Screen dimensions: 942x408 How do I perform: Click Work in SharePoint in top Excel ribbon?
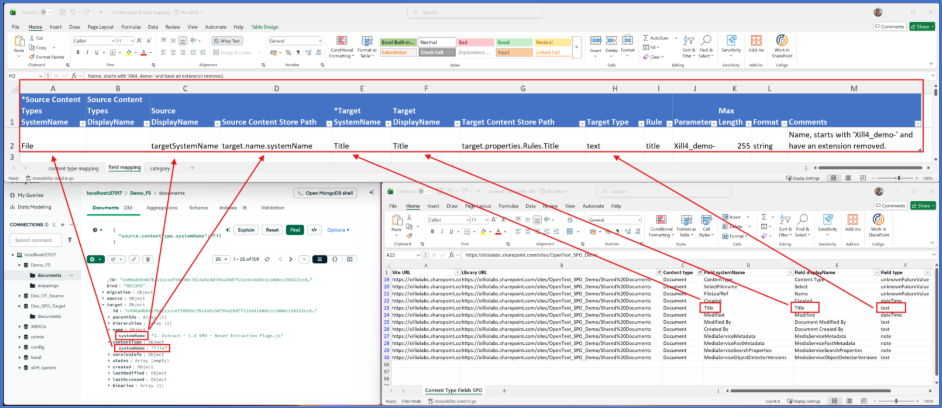(x=782, y=45)
